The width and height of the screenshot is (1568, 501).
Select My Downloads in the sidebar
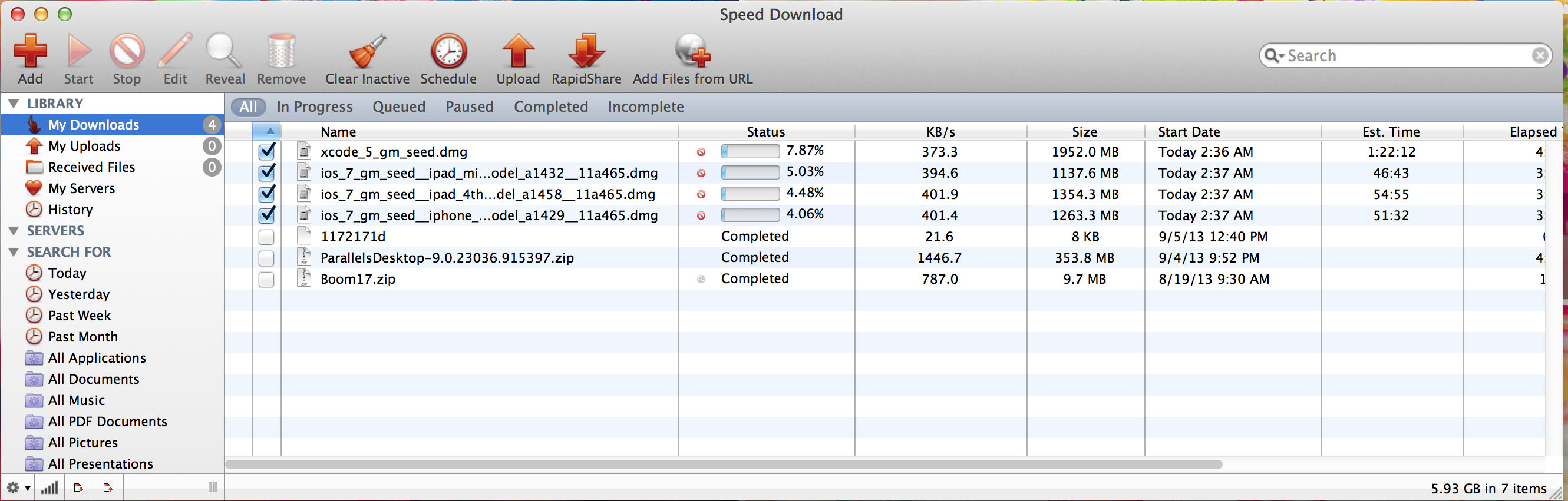[x=112, y=125]
